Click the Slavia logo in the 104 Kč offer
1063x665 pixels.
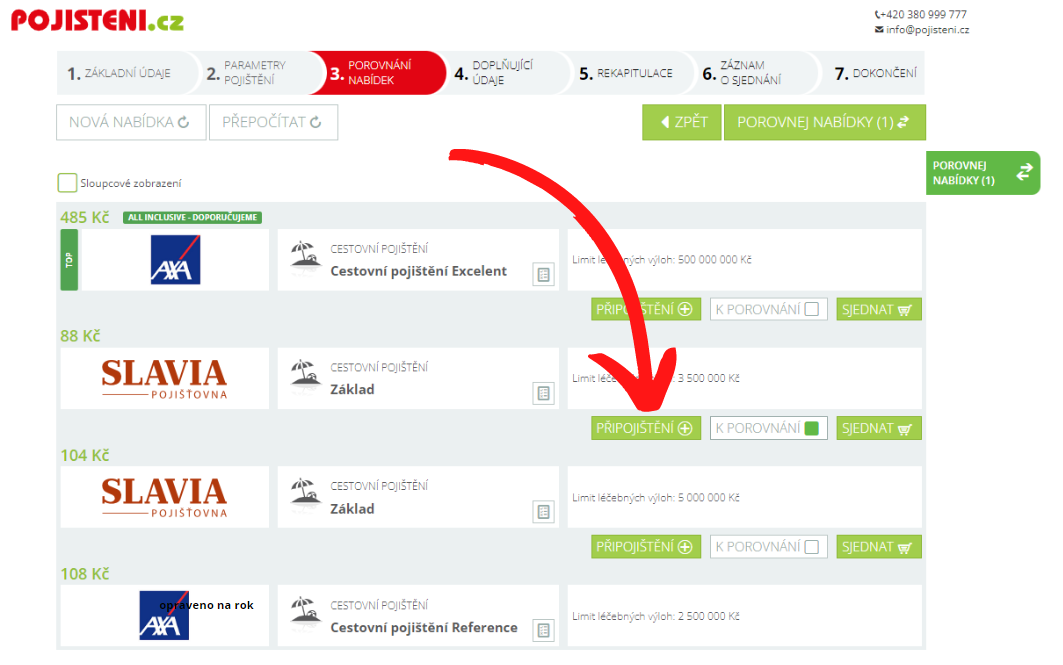(x=164, y=498)
